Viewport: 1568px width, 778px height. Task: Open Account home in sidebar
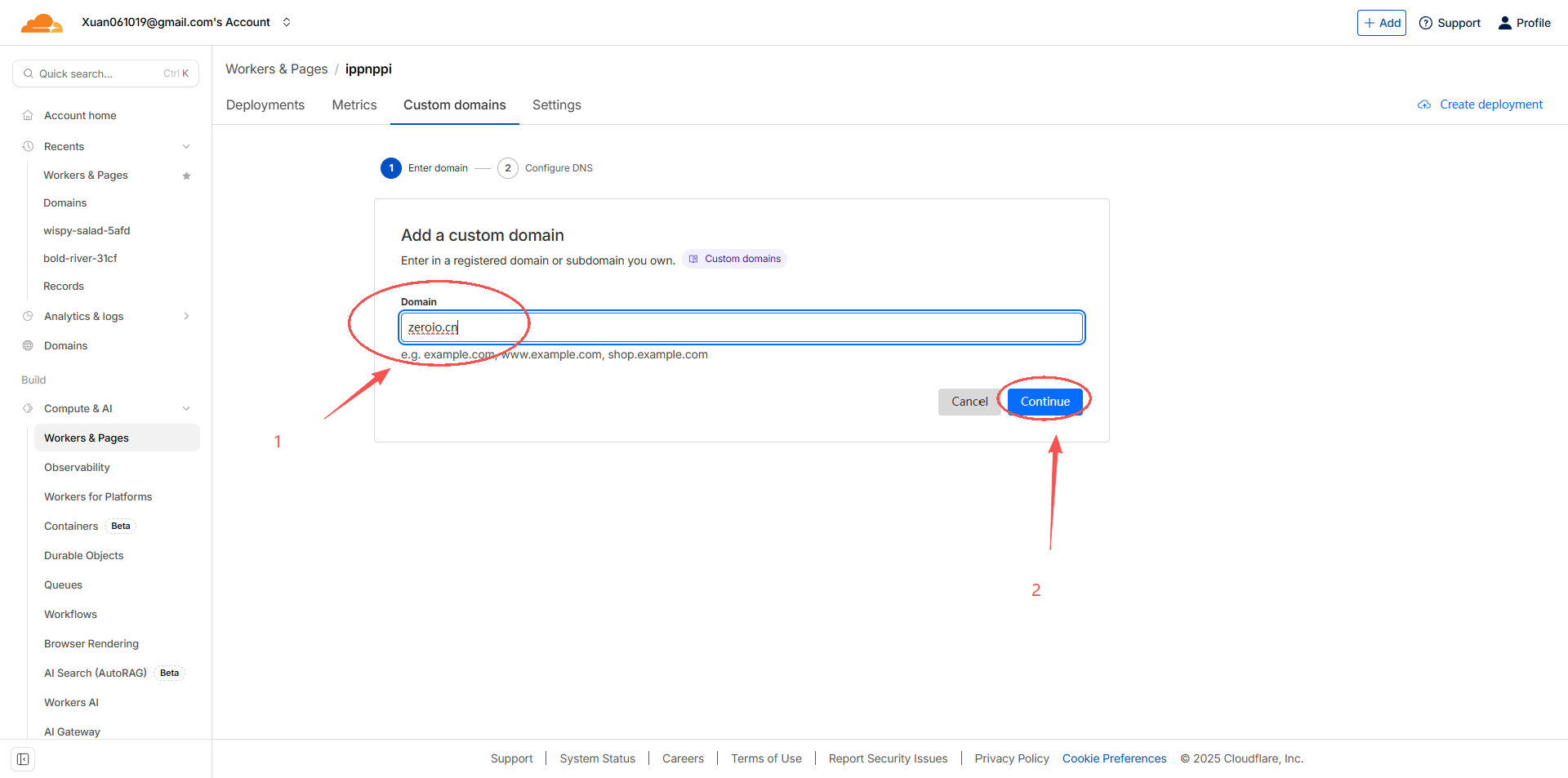coord(80,115)
